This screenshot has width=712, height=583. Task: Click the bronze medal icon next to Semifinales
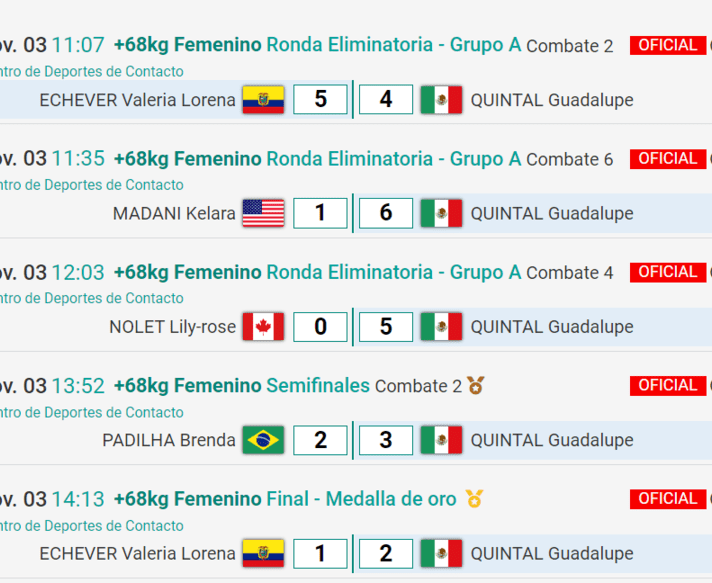475,386
